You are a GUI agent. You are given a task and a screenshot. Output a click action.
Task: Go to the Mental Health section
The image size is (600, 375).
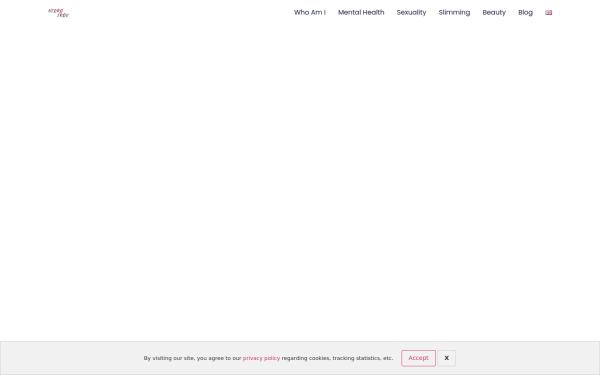click(x=361, y=13)
